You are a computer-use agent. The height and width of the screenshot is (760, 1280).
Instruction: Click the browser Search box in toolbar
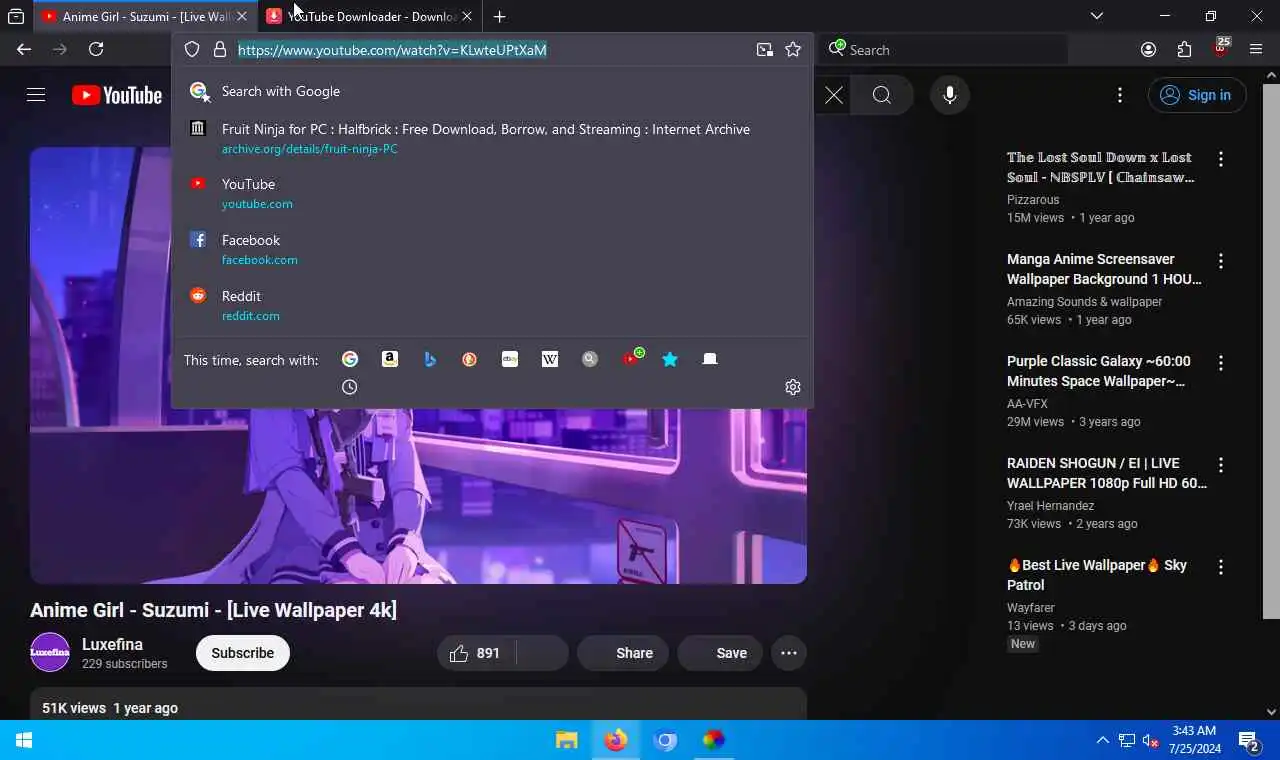[945, 49]
